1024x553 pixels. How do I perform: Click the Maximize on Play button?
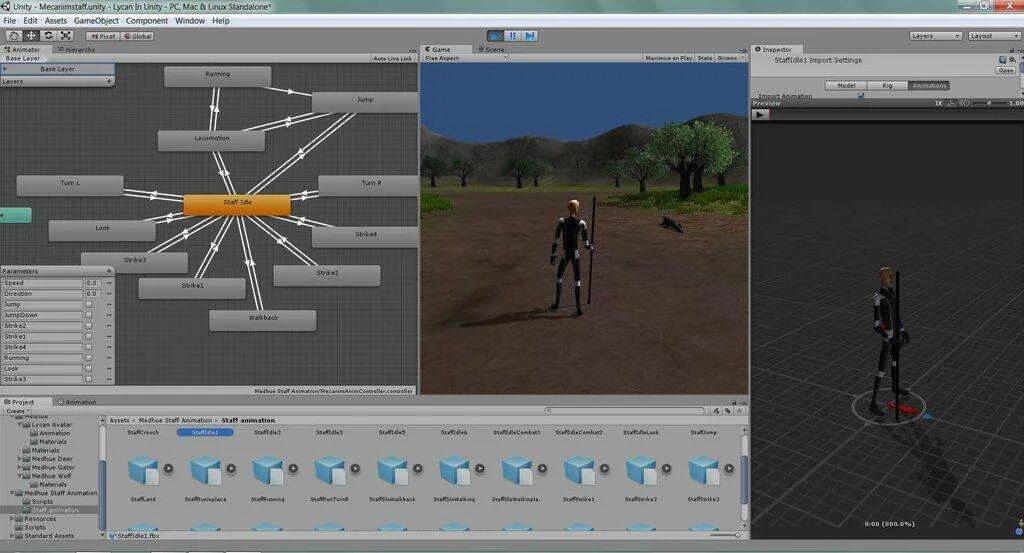tap(668, 58)
